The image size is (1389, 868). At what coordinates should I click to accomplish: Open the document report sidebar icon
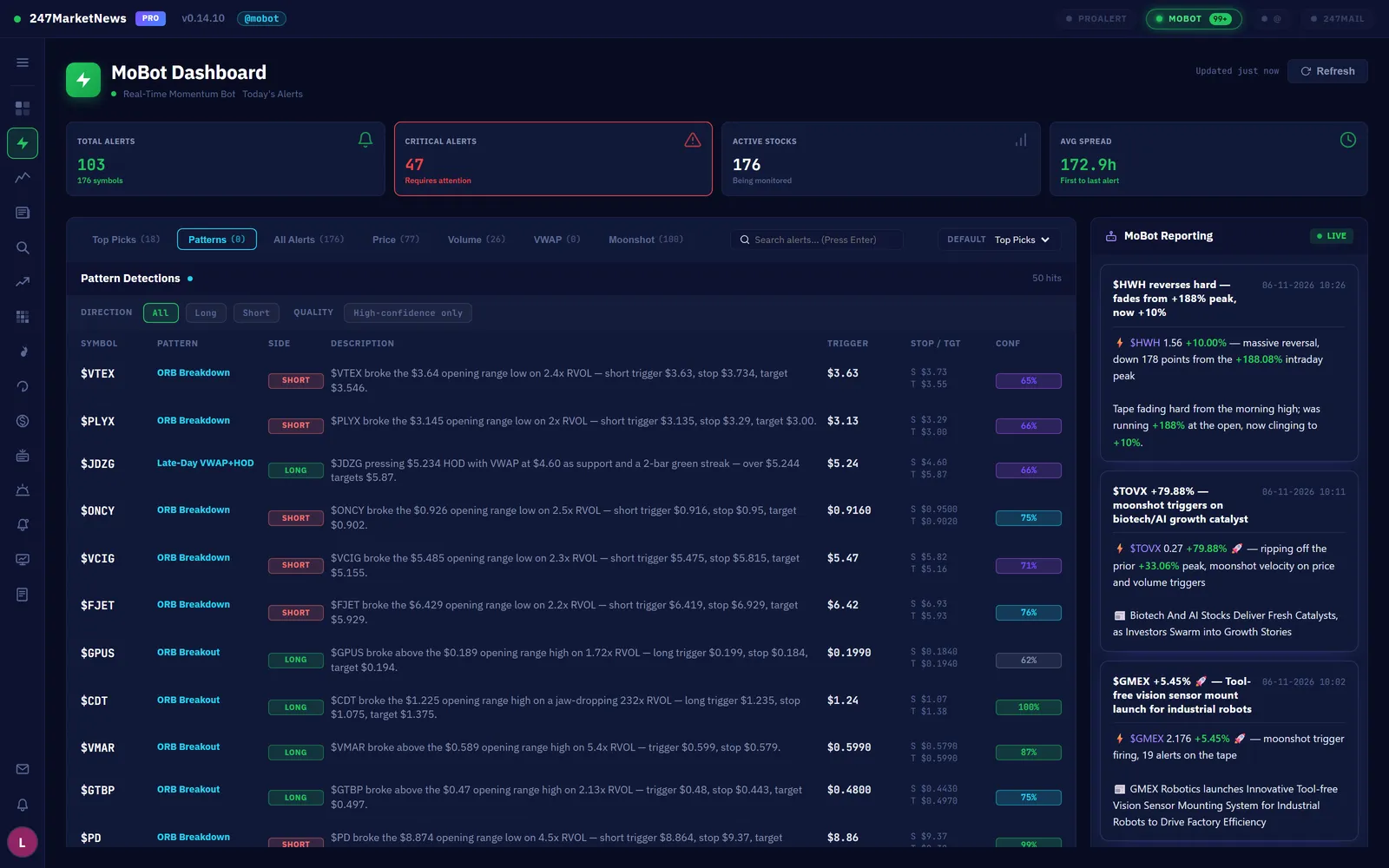point(23,595)
